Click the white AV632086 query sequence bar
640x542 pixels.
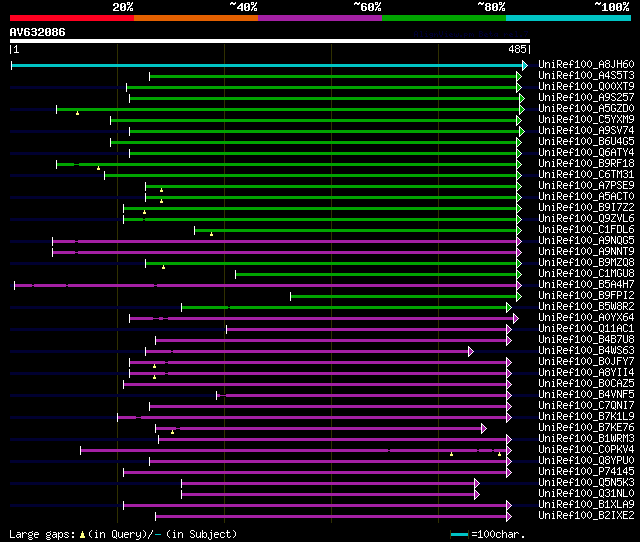point(270,41)
